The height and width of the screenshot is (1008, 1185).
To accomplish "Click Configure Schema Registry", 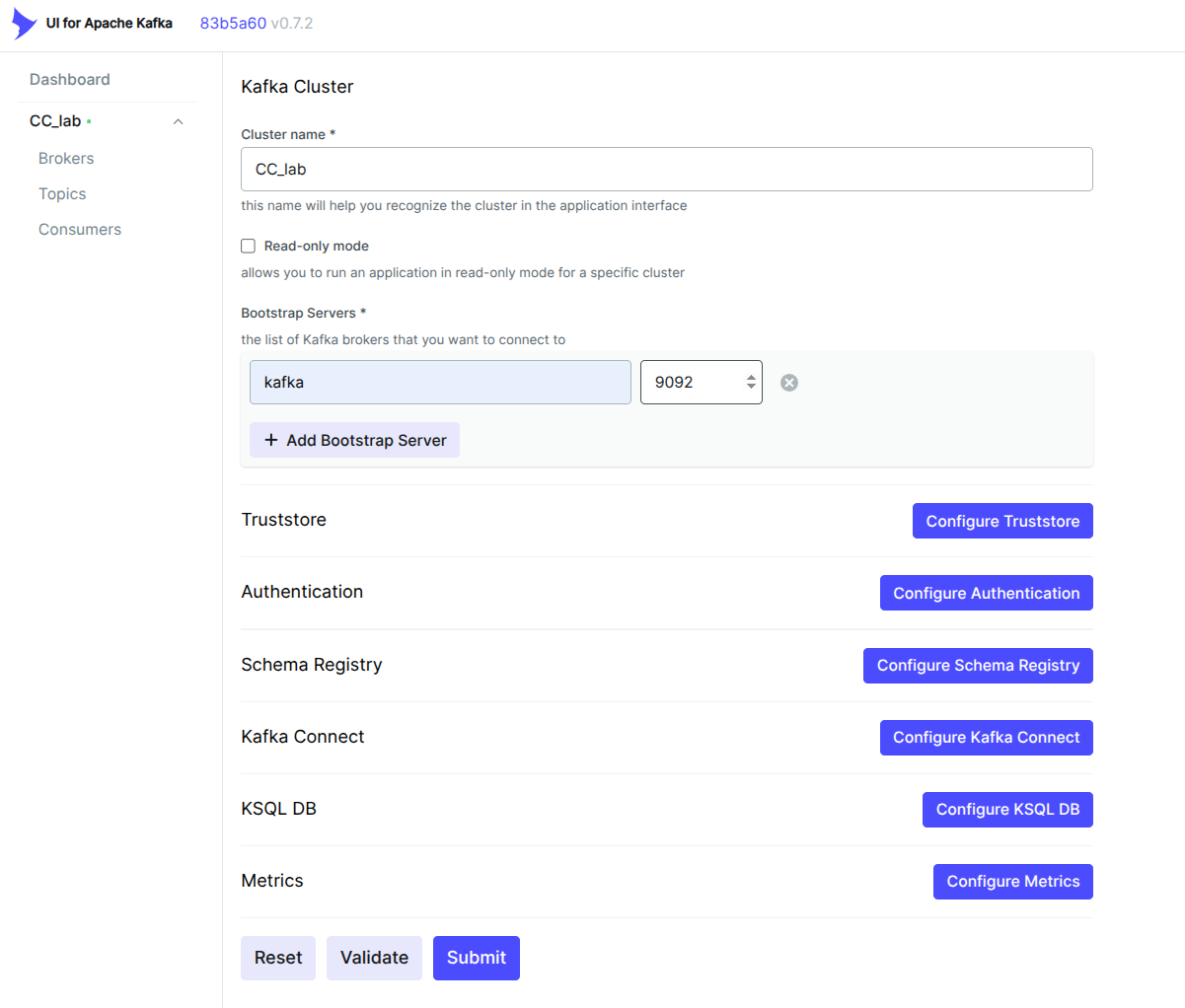I will pos(978,665).
